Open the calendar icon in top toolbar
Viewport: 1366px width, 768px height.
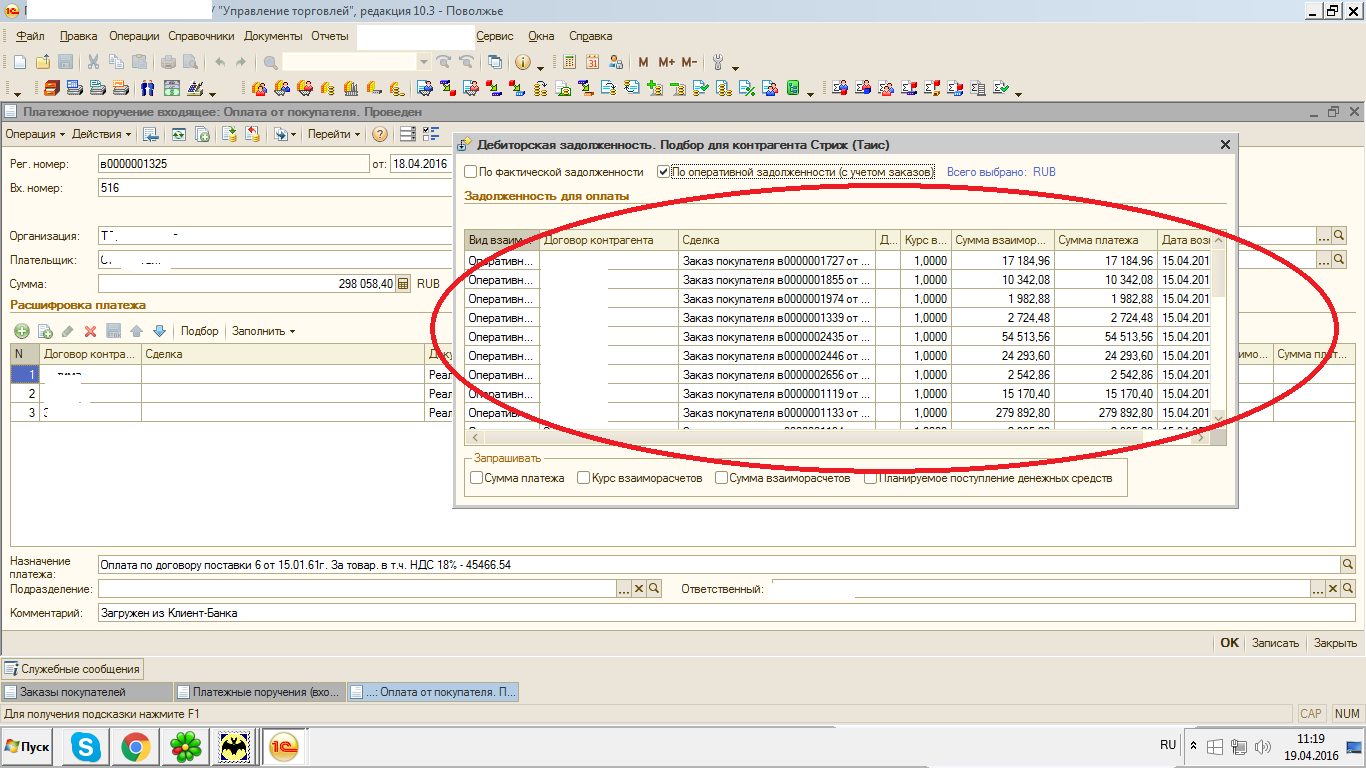coord(592,62)
